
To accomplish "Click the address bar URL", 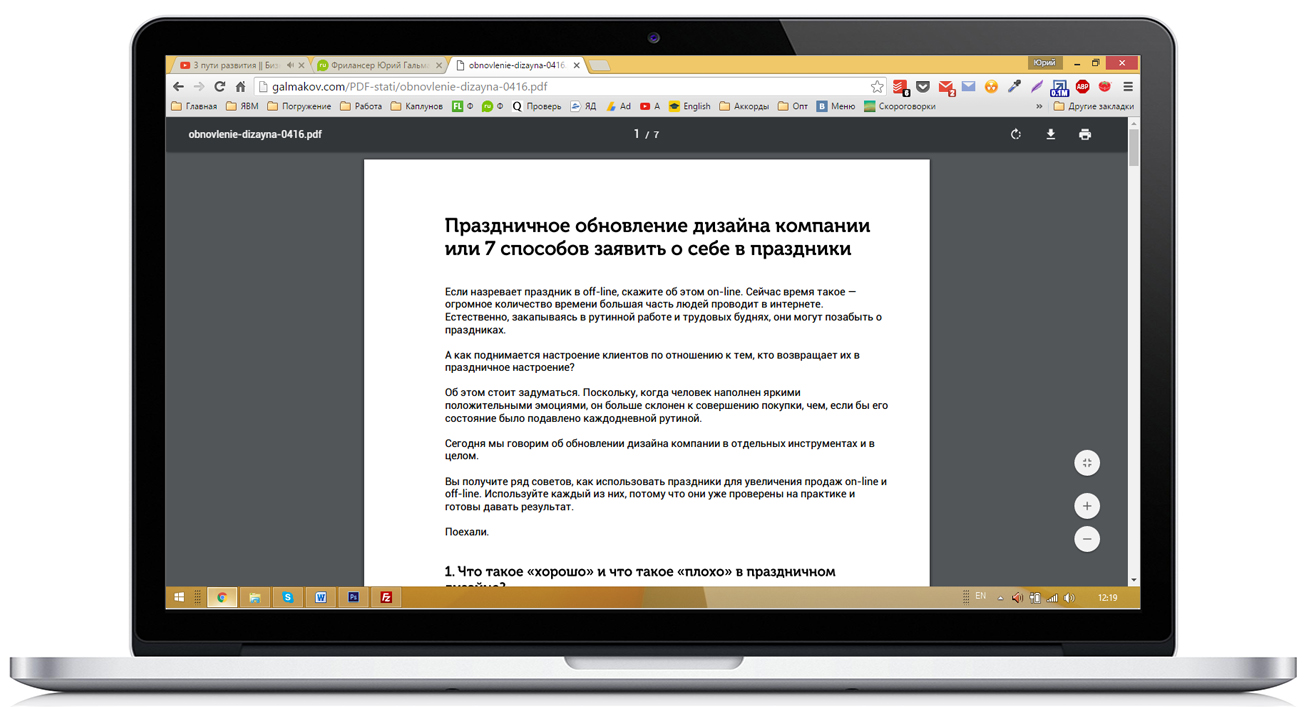I will pyautogui.click(x=410, y=87).
